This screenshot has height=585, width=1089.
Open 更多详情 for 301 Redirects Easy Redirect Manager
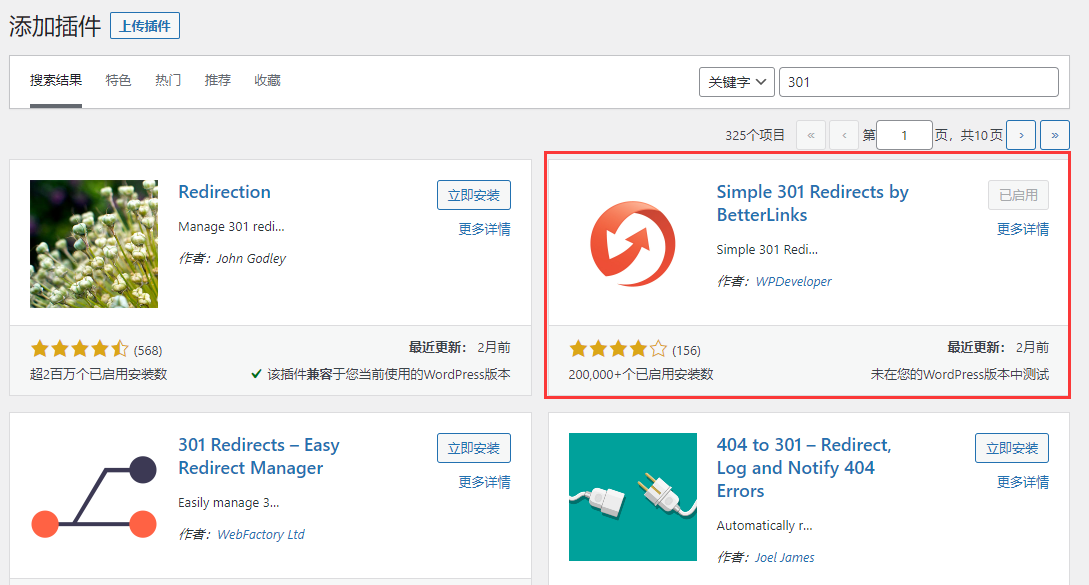(x=484, y=482)
